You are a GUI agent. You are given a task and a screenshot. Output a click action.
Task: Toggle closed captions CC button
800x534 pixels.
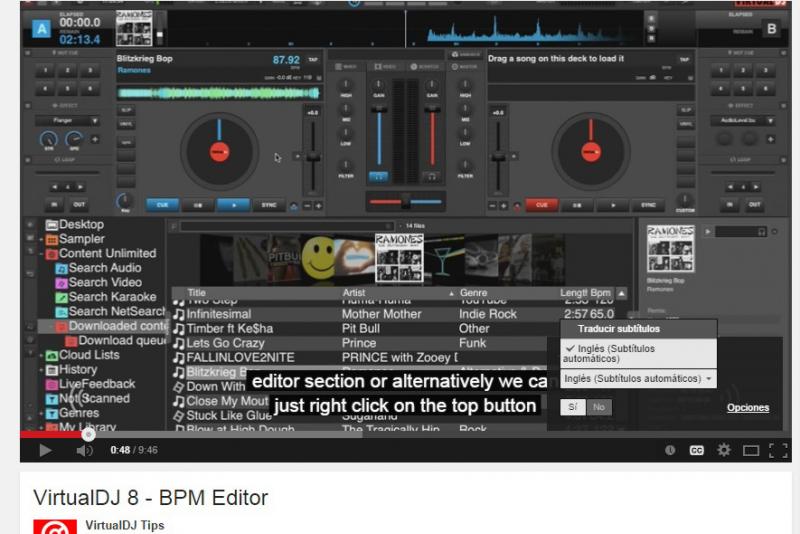[x=696, y=450]
